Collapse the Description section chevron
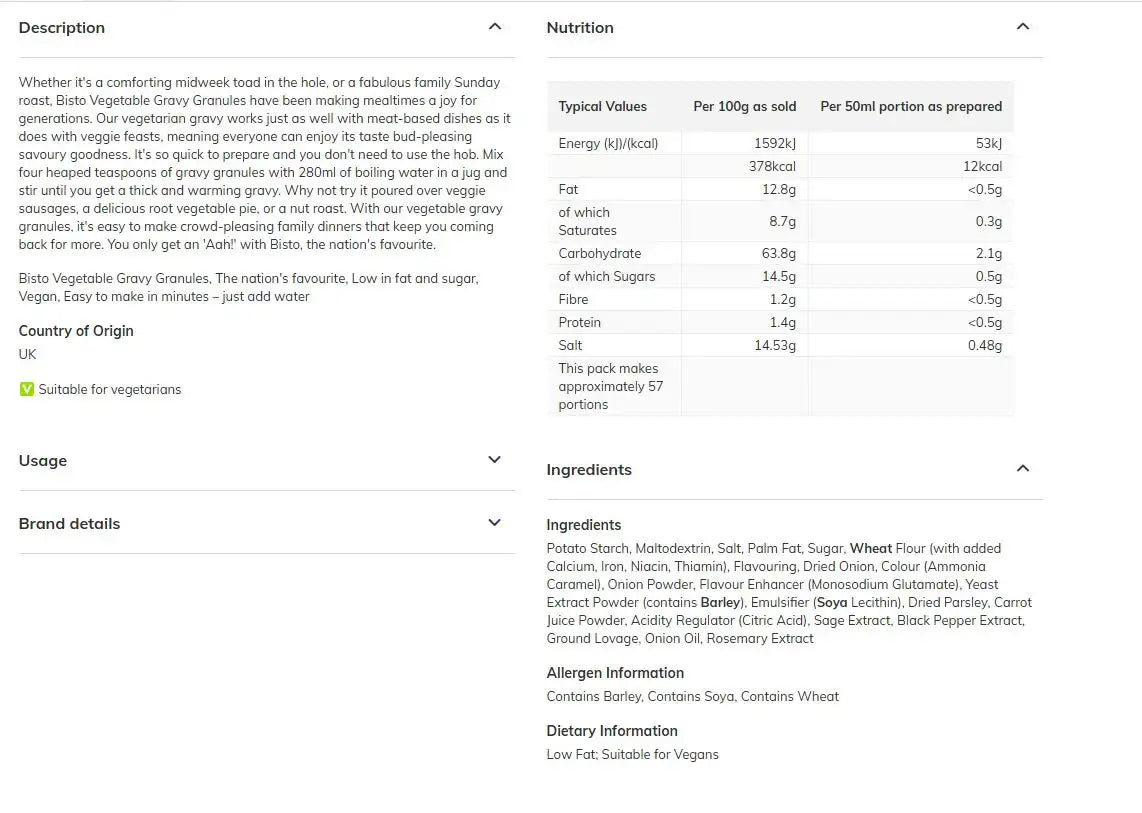1142x813 pixels. pyautogui.click(x=494, y=27)
